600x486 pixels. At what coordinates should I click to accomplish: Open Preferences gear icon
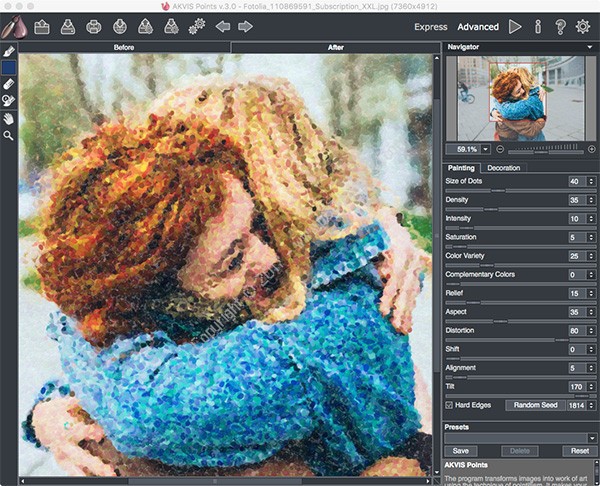tap(583, 27)
